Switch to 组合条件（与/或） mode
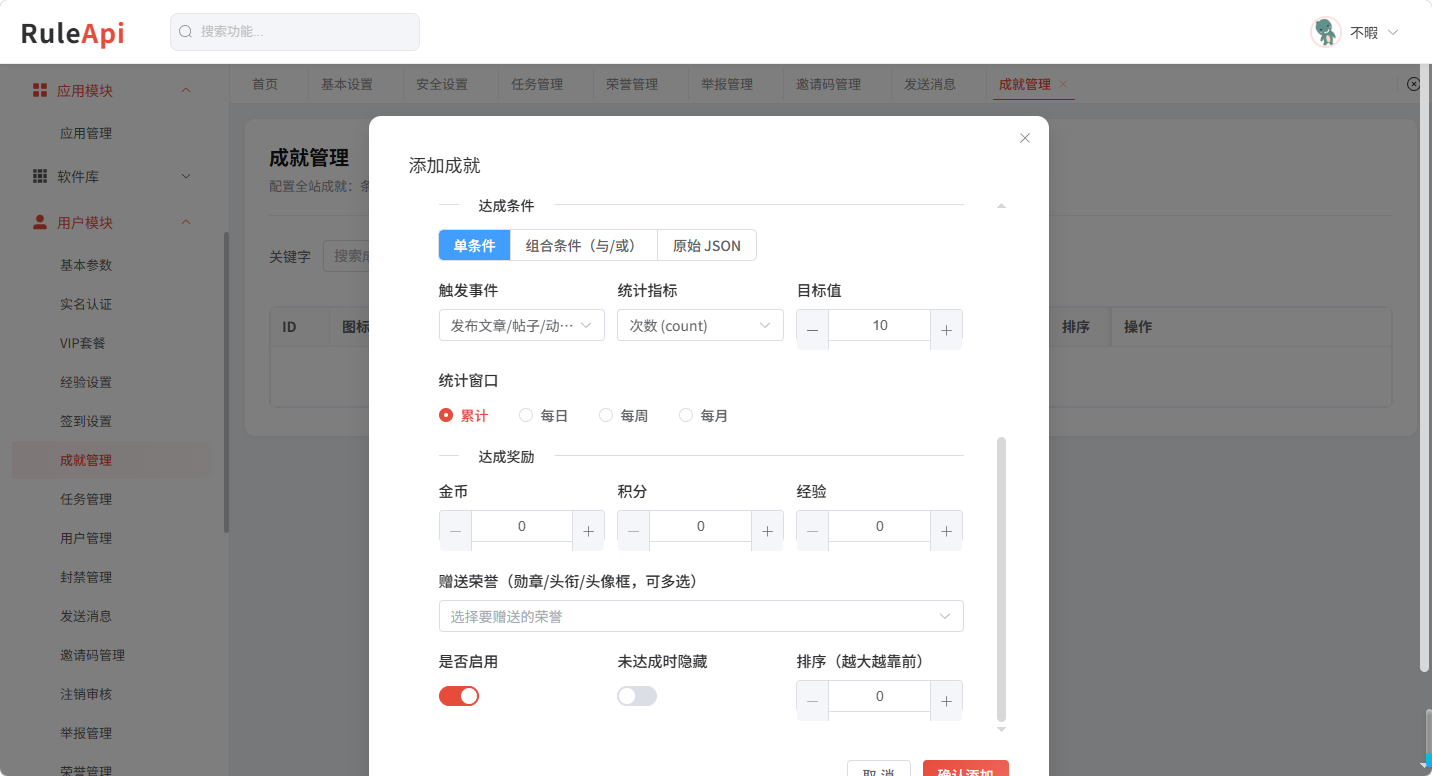The image size is (1432, 776). (584, 245)
